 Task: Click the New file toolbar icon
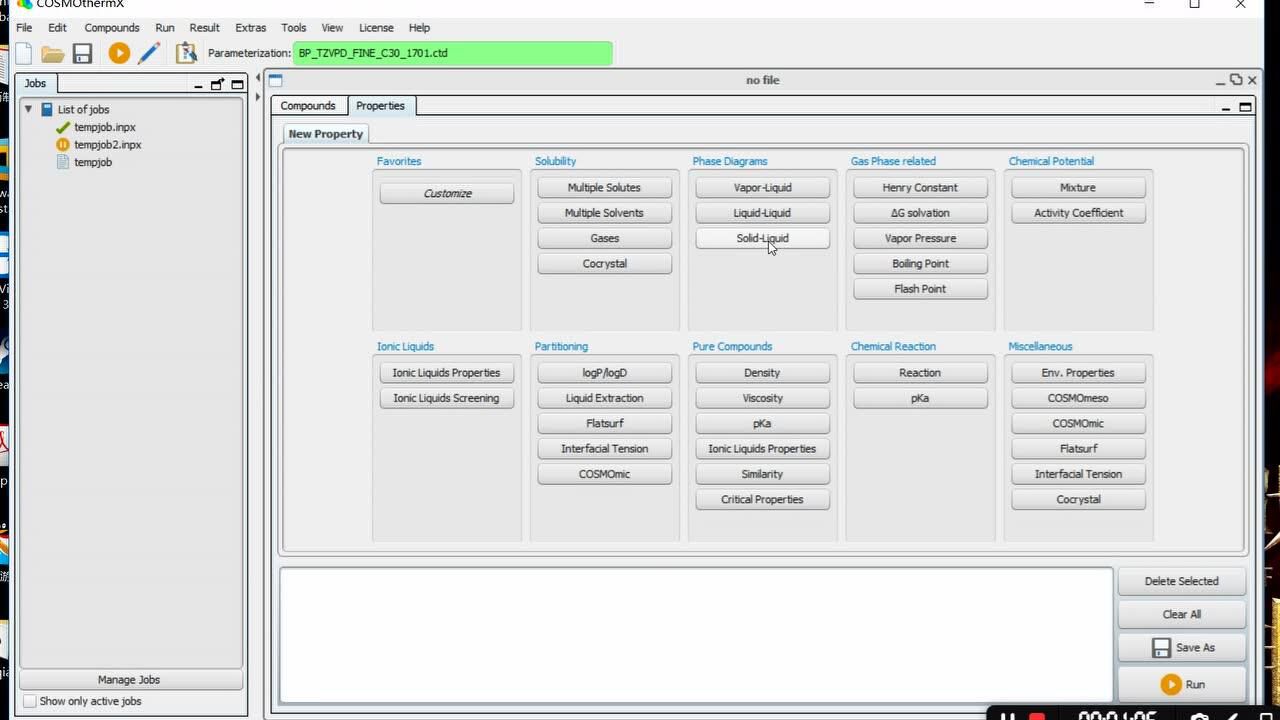24,53
